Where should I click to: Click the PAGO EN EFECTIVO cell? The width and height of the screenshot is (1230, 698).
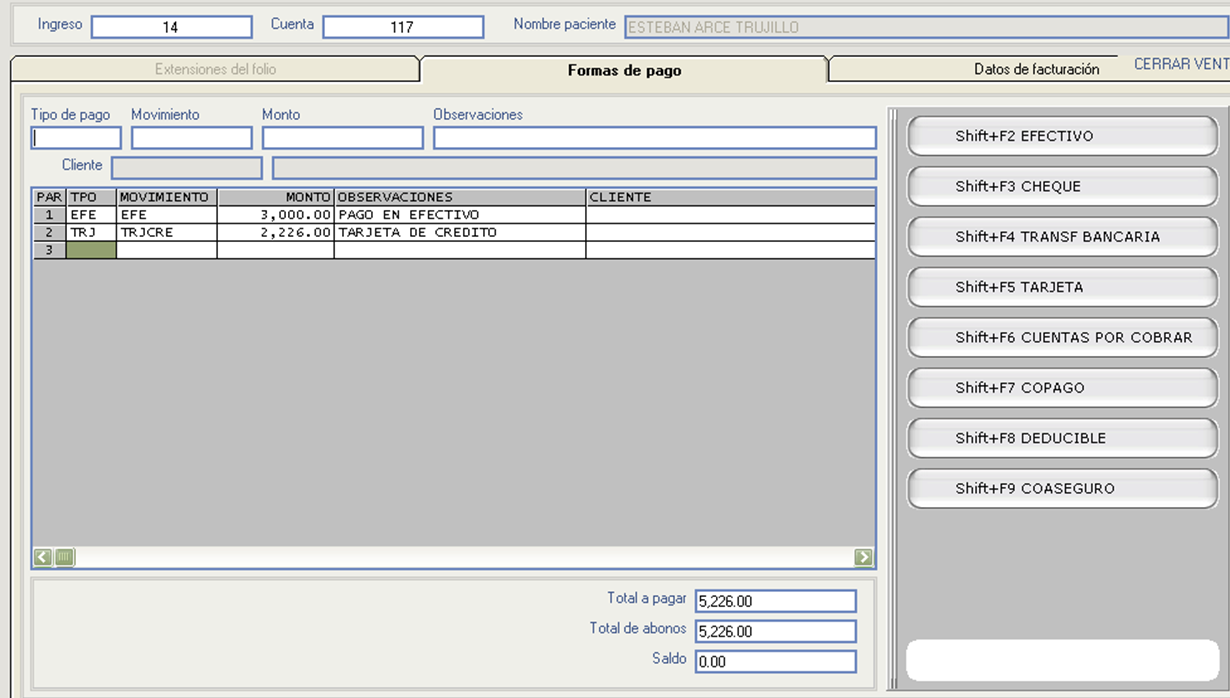pos(460,215)
